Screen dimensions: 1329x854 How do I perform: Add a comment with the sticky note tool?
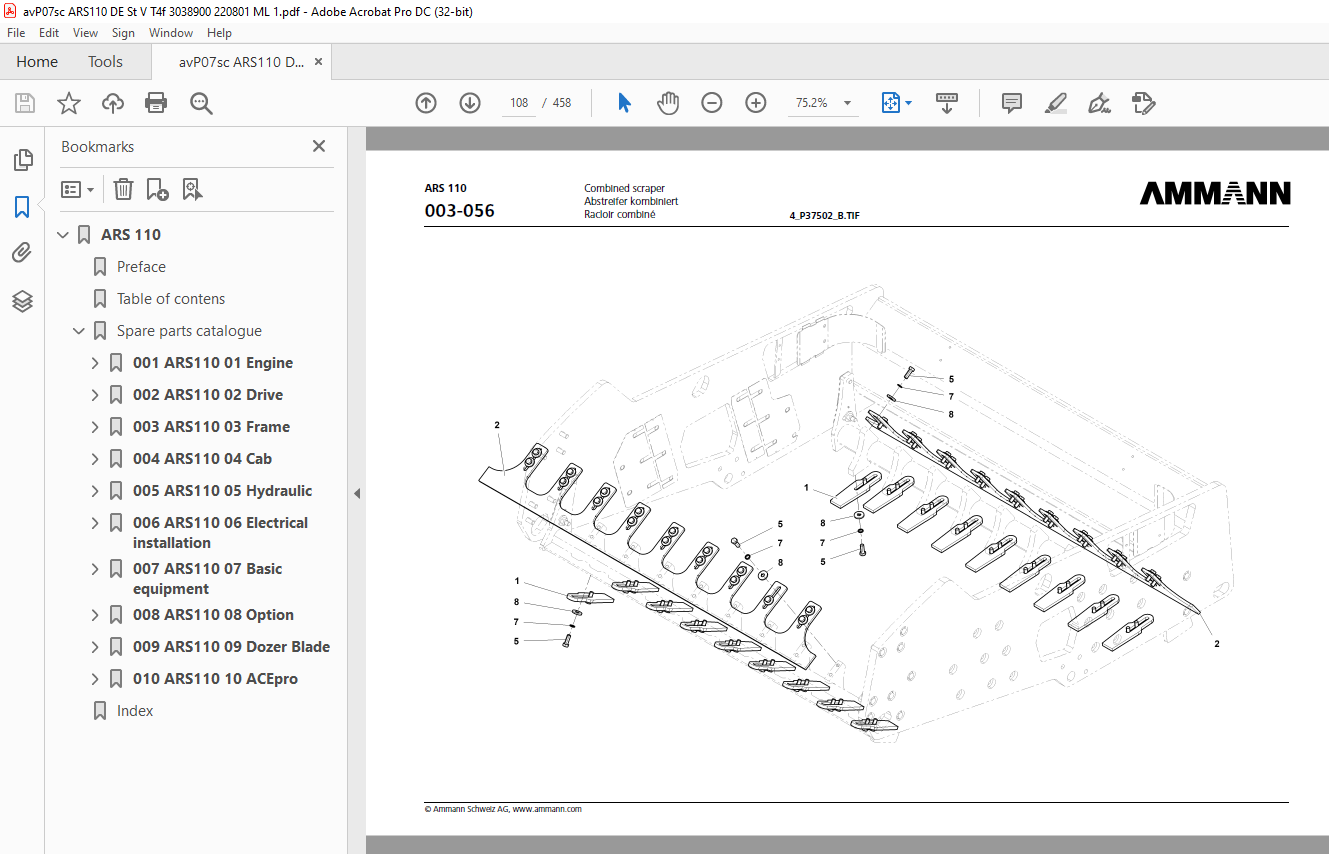click(1012, 103)
